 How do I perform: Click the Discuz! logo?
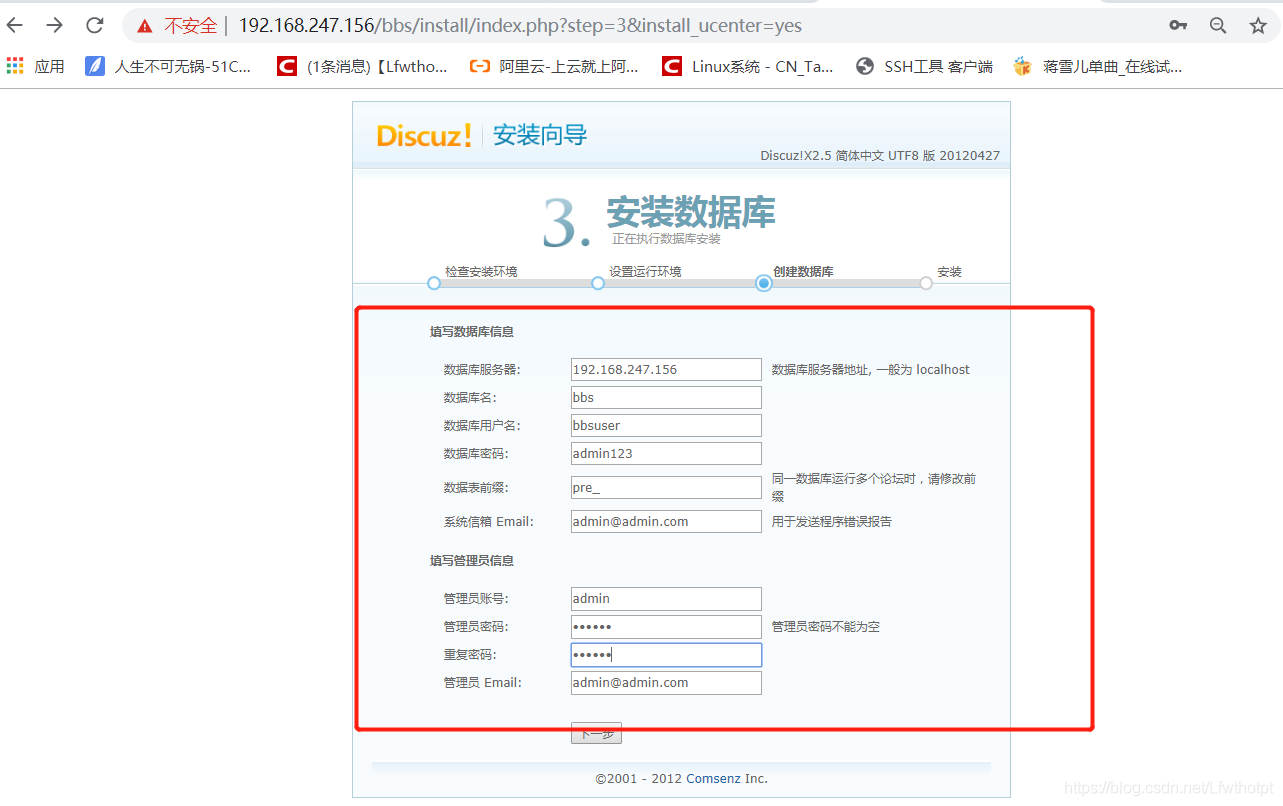[424, 136]
